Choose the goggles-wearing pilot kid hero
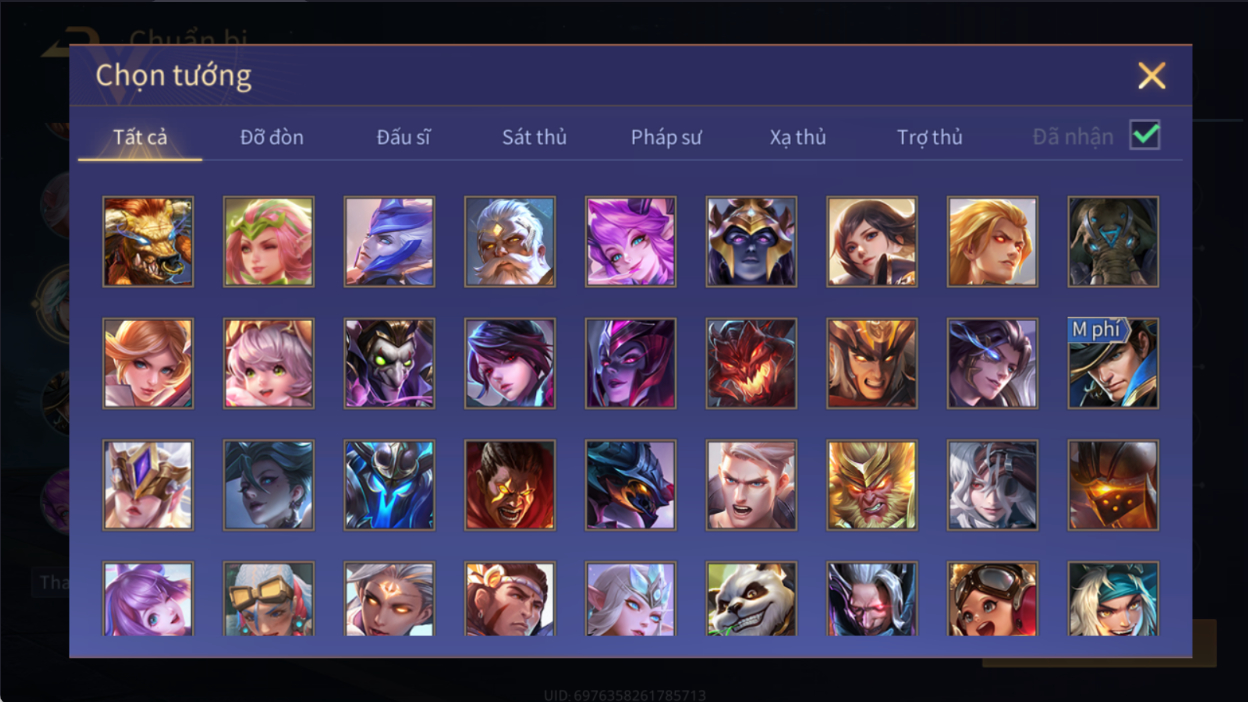This screenshot has height=702, width=1248. tap(992, 598)
